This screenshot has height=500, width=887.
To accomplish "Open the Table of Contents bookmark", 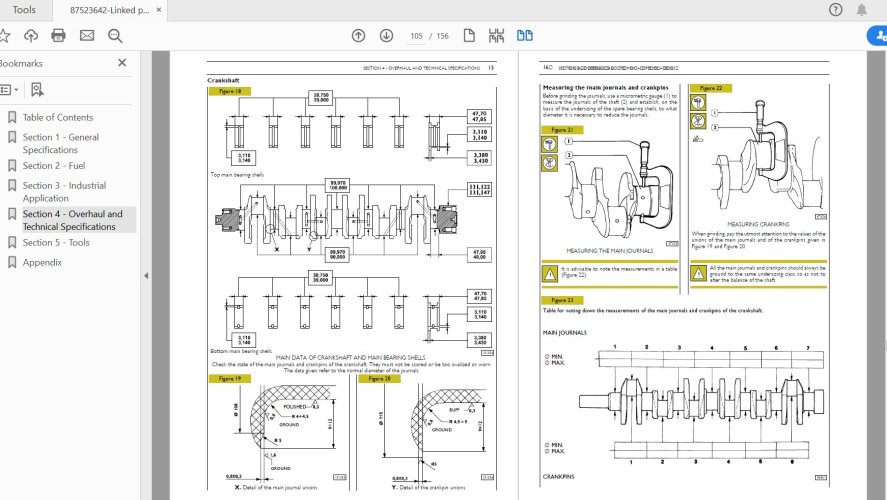I will pyautogui.click(x=58, y=117).
